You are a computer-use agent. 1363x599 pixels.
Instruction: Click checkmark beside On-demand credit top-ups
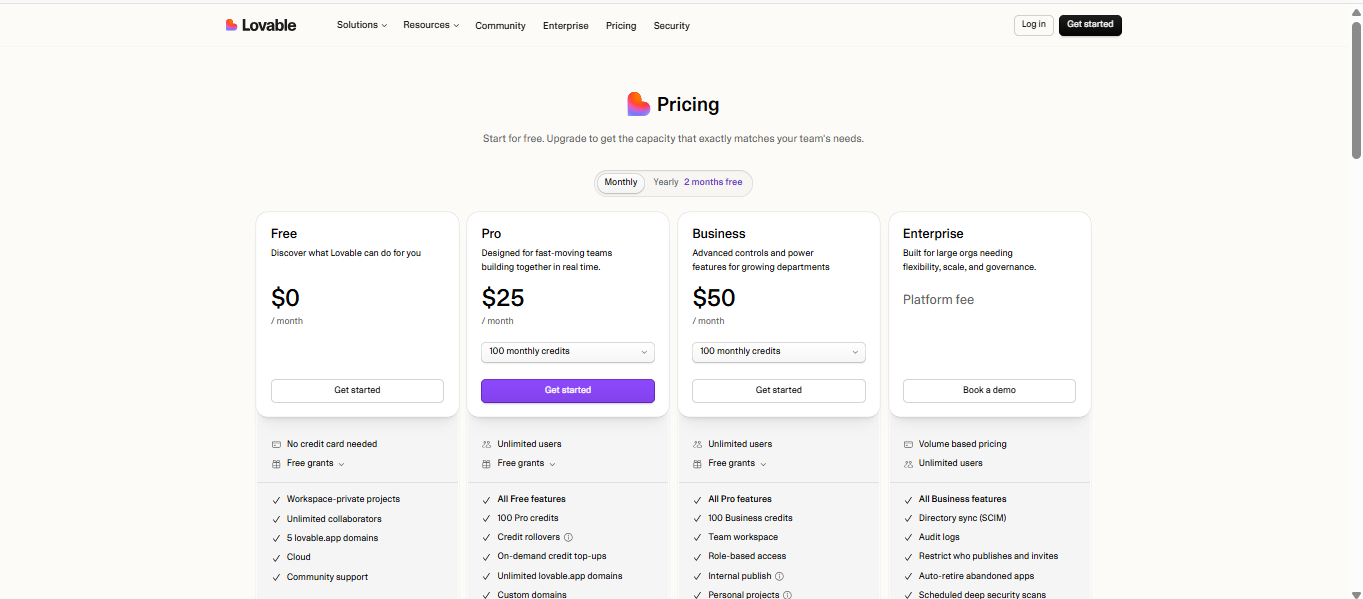487,556
